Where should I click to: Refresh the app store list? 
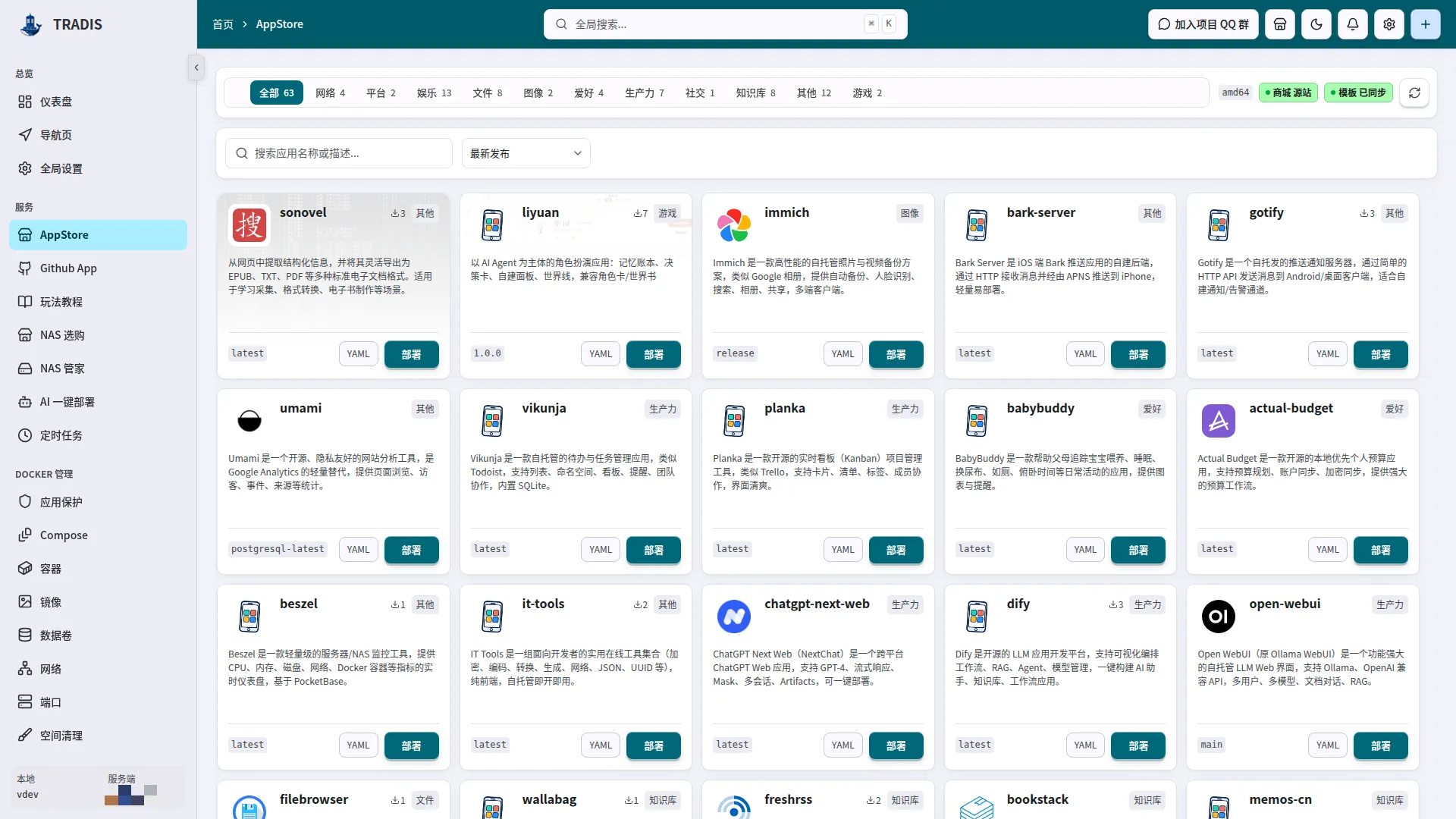(x=1414, y=93)
